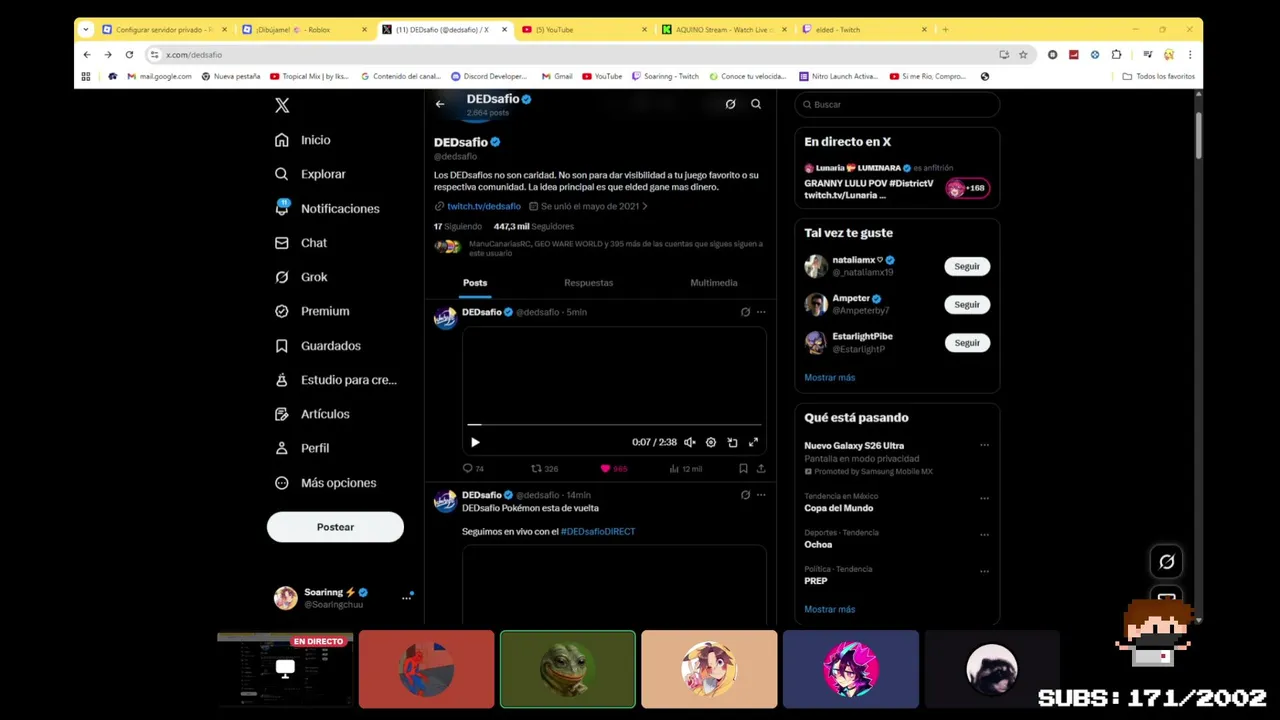Seek on the video progress bar

tap(614, 425)
